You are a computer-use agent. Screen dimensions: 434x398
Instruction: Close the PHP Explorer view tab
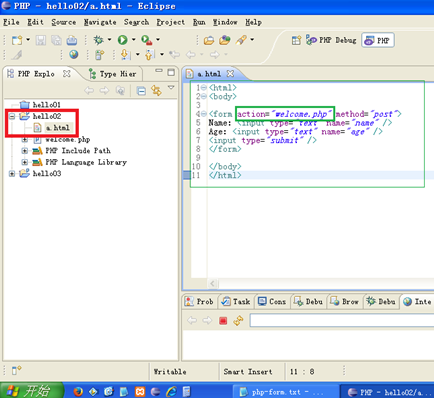(67, 73)
